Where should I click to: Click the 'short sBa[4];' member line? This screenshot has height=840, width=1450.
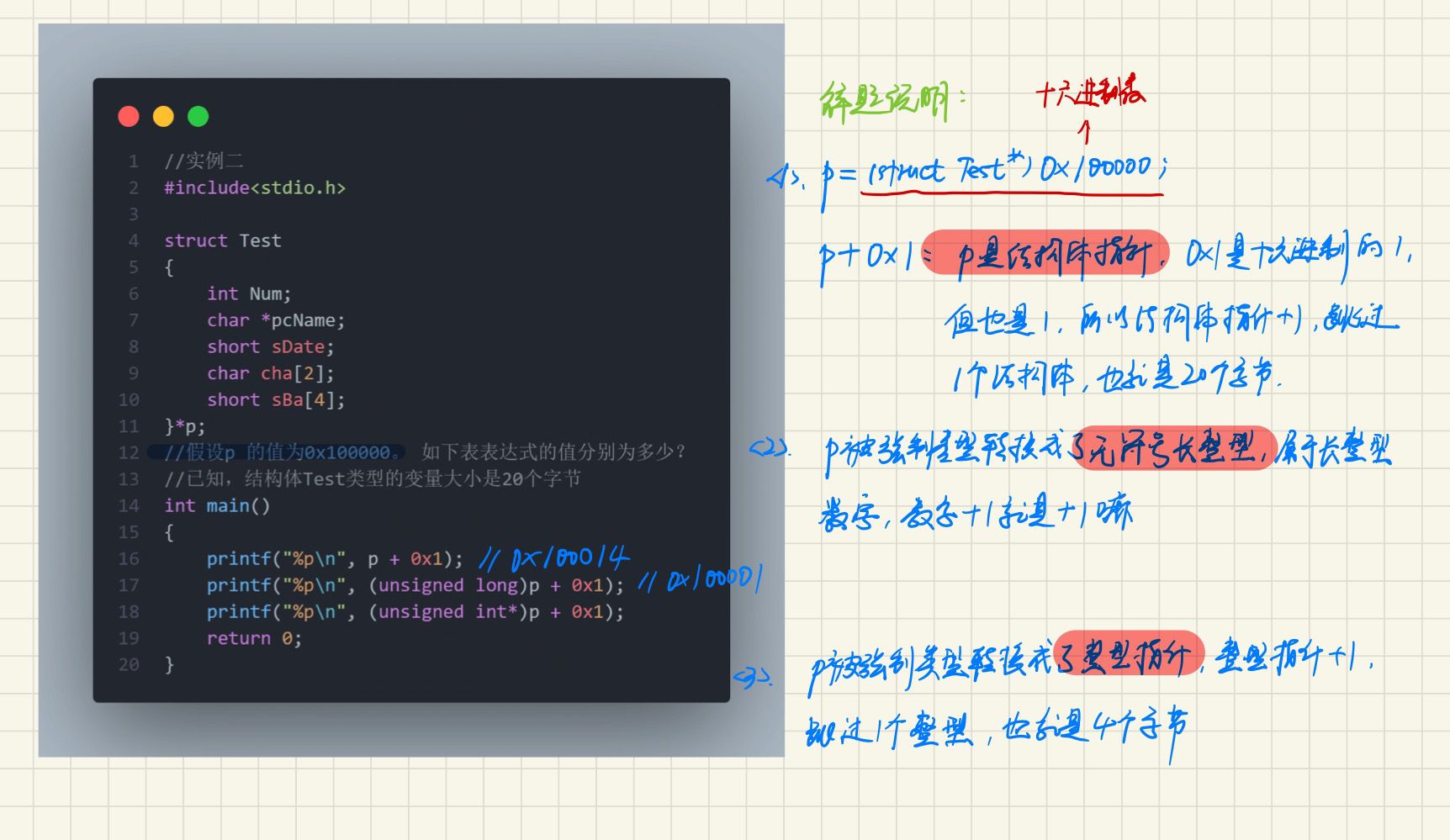click(276, 399)
